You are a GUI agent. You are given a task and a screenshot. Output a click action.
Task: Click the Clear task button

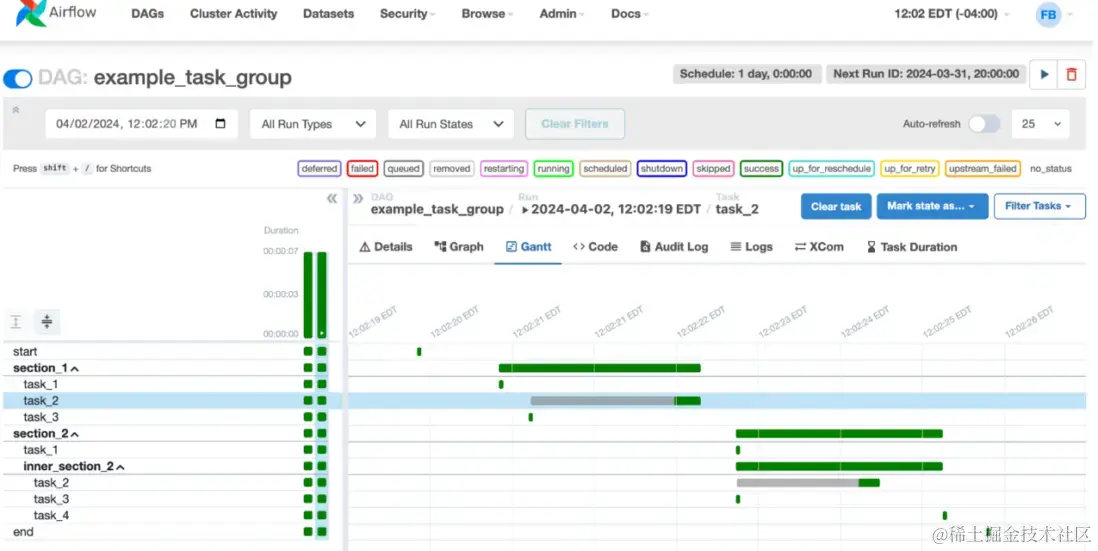[x=836, y=207]
